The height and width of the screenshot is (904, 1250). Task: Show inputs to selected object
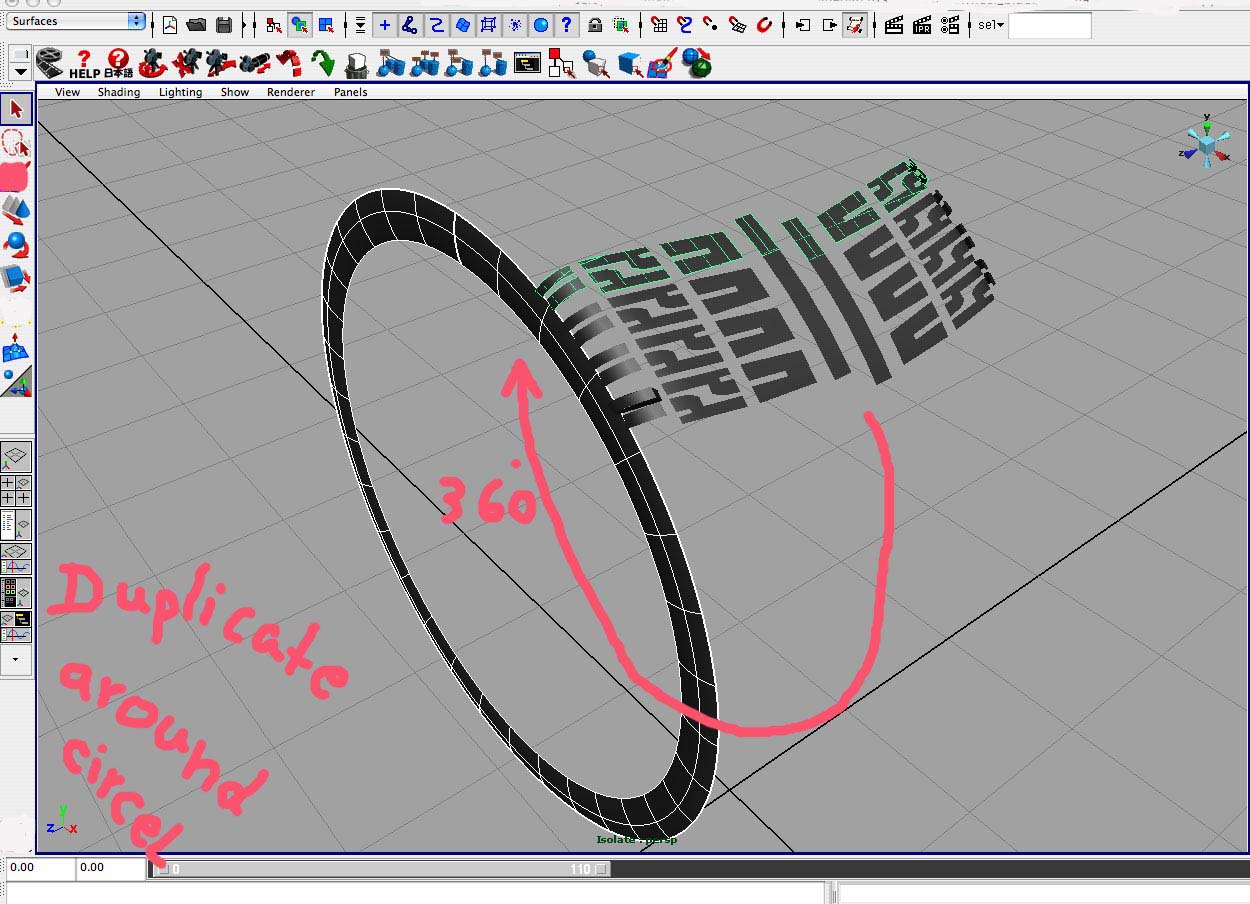tap(802, 25)
